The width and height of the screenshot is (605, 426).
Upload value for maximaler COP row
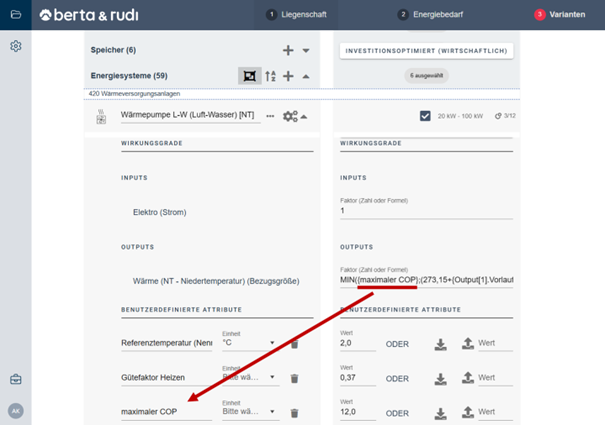[468, 412]
